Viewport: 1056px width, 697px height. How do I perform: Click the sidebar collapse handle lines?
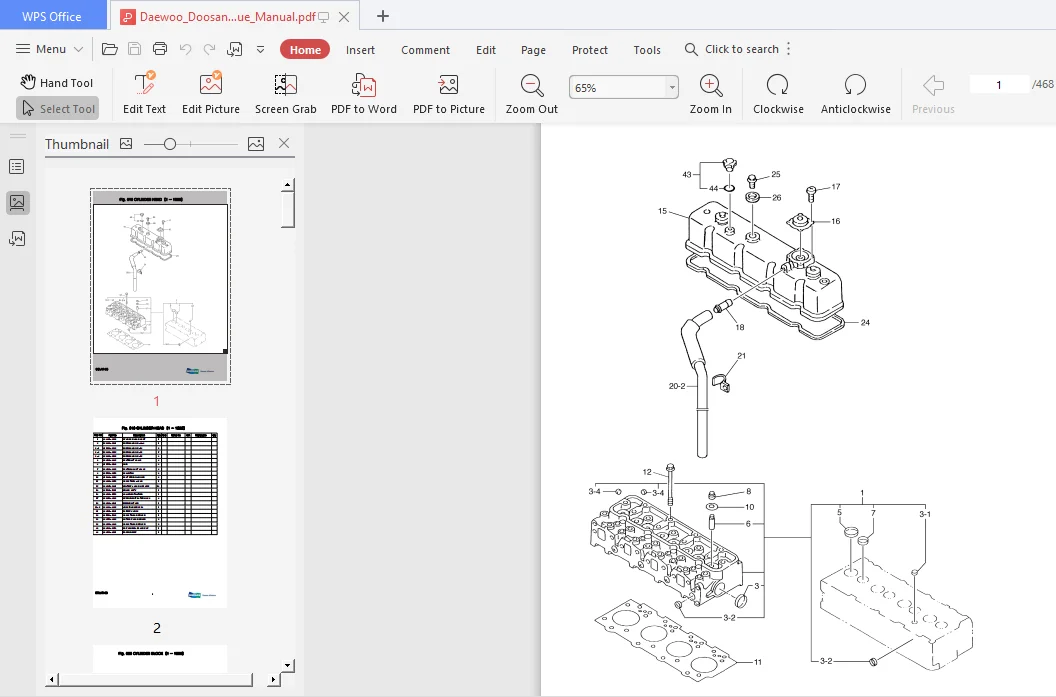click(18, 137)
